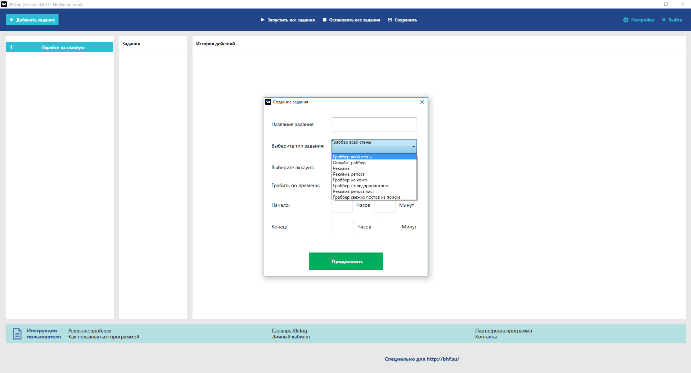The width and height of the screenshot is (691, 373).
Task: Click the save disk icon in top toolbar
Action: 390,20
